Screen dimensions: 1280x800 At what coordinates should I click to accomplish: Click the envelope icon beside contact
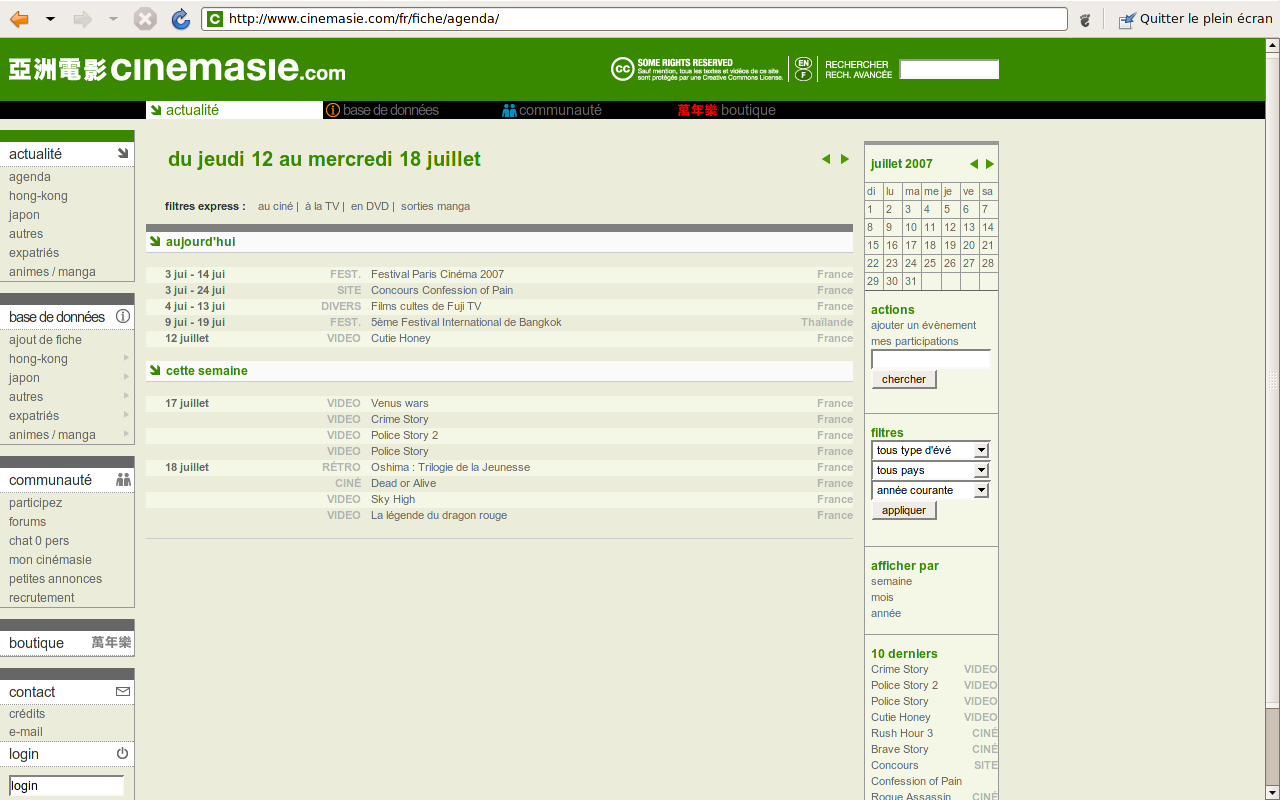122,692
